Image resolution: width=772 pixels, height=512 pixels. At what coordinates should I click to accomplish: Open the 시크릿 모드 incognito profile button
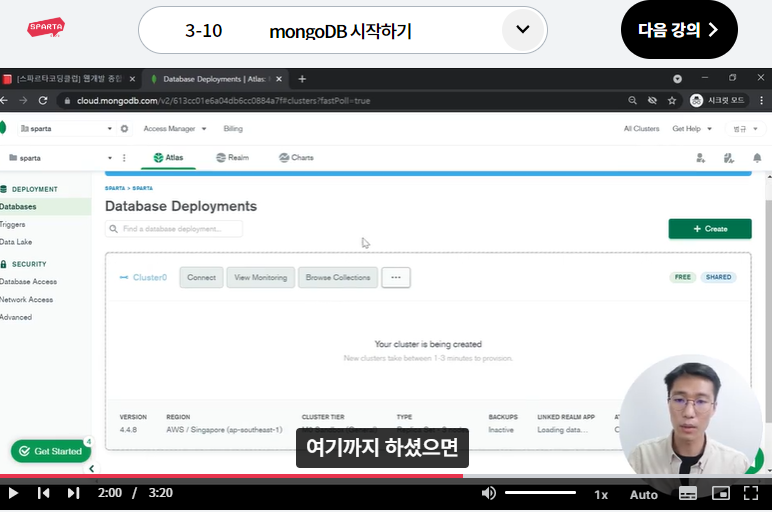718,100
